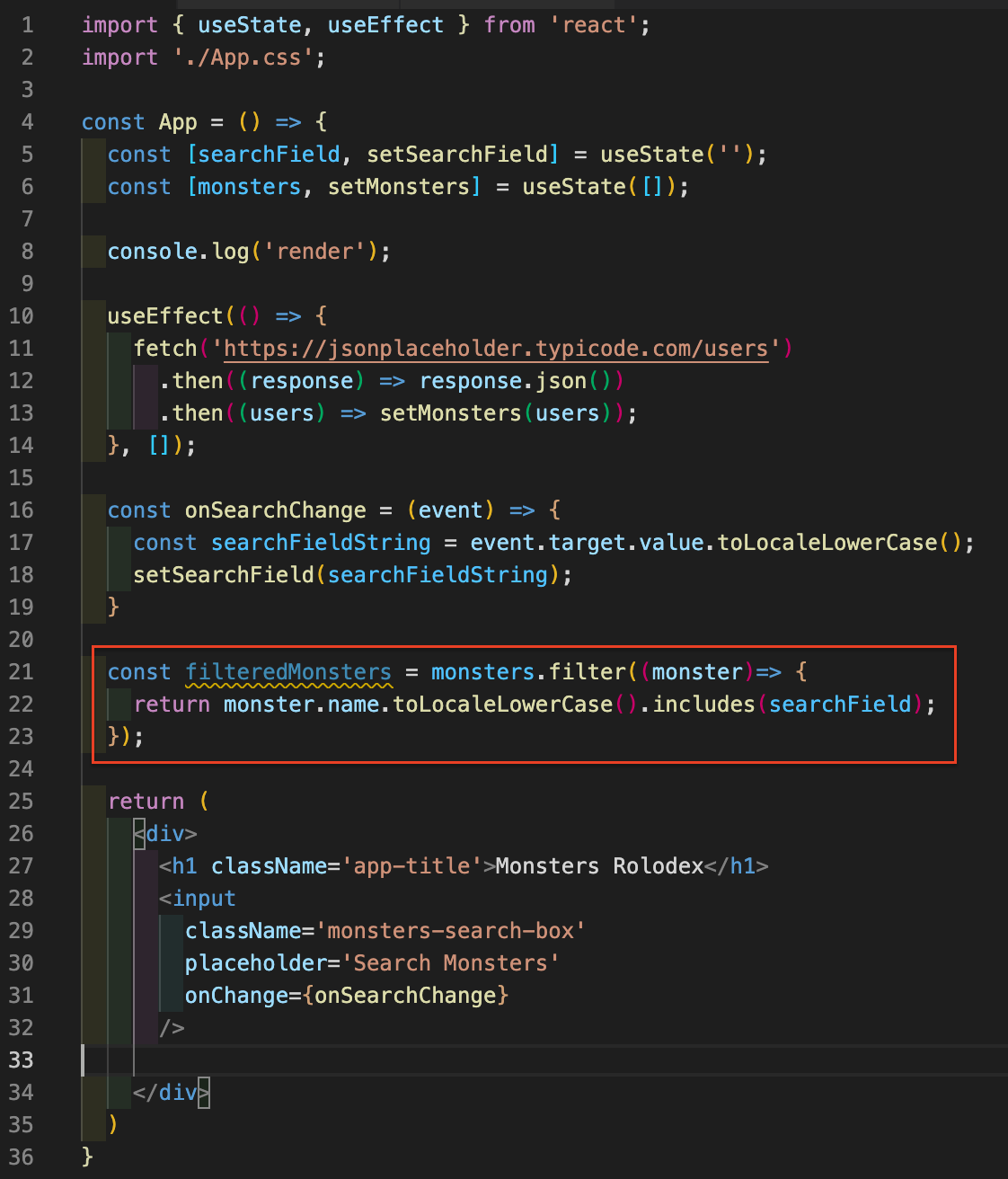1008x1179 pixels.
Task: Click includes(searchField) on line 22
Action: (788, 705)
